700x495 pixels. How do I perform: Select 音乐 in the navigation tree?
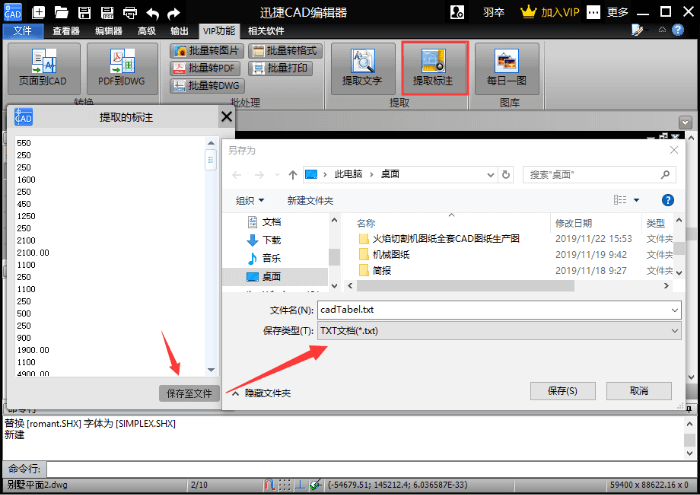(264, 258)
